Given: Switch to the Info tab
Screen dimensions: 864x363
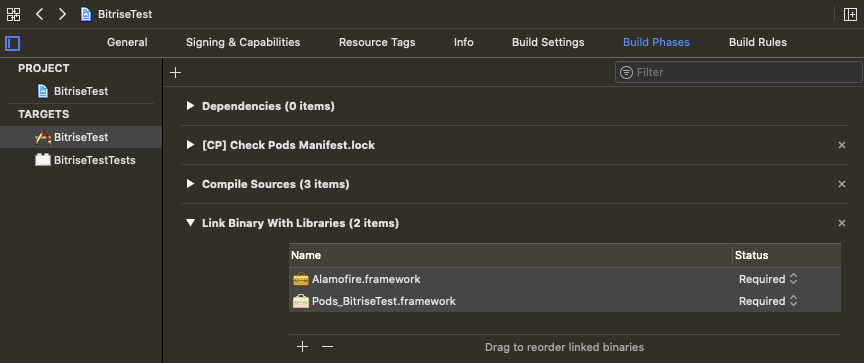Looking at the screenshot, I should (463, 42).
